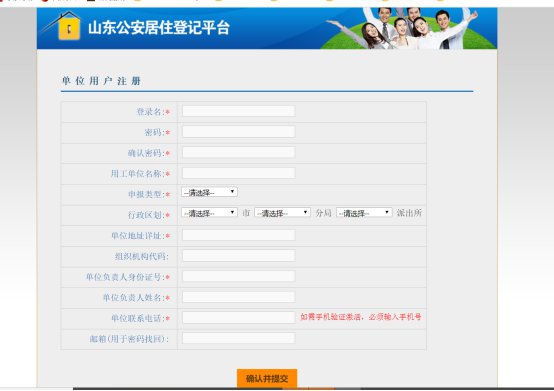Click the orange 确认并提交 button
Screen dimensions: 554x391
267,379
